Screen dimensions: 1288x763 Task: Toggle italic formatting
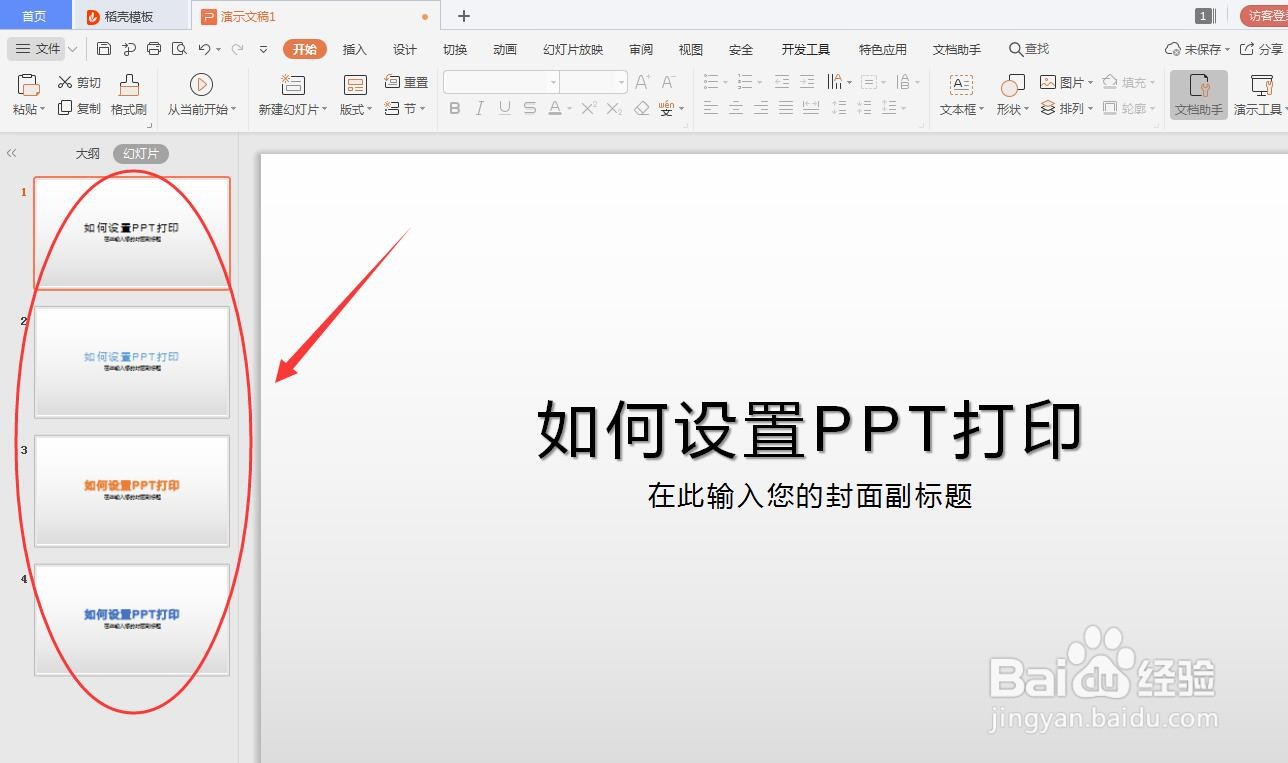[480, 108]
